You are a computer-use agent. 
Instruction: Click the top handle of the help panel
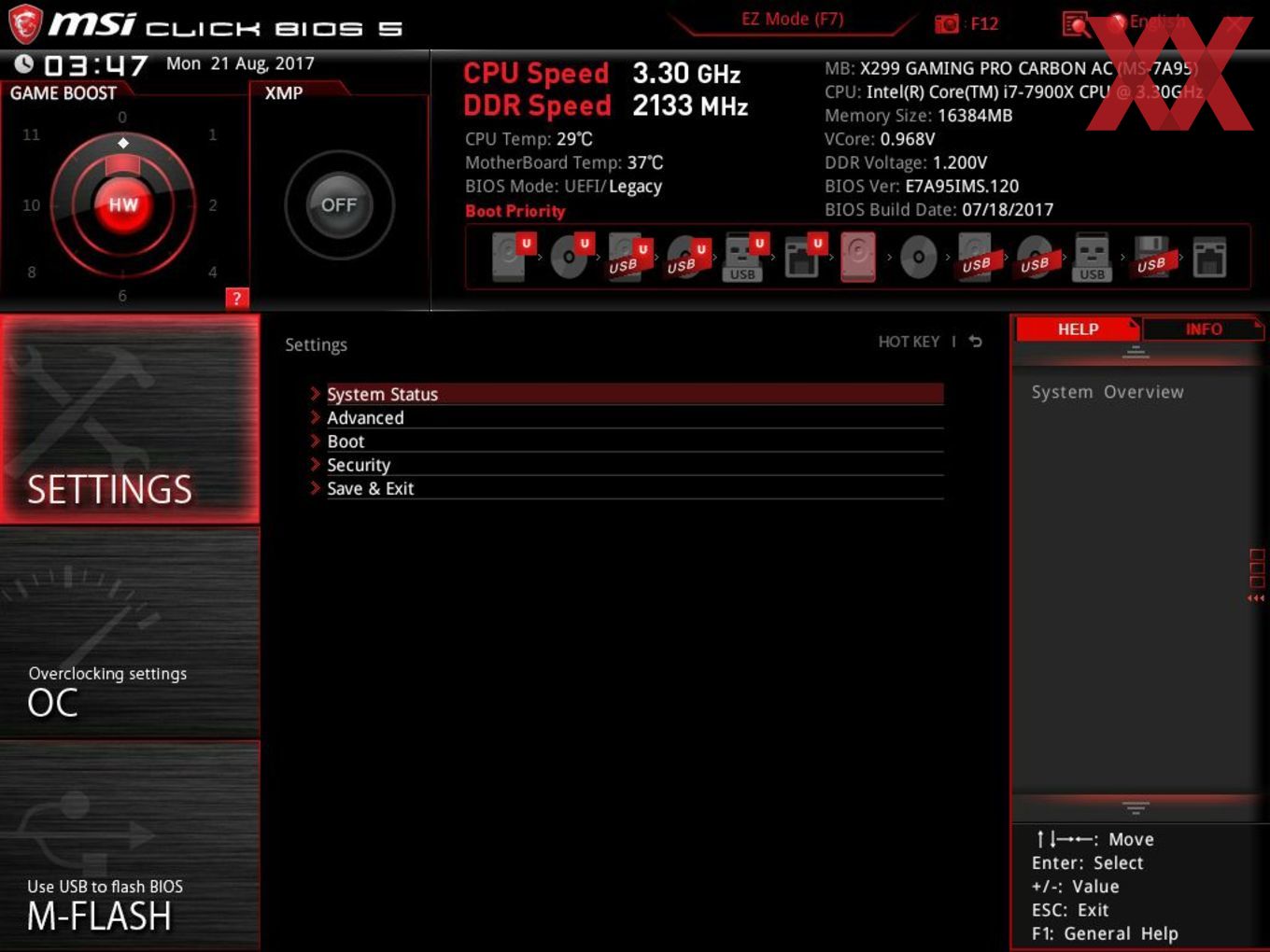(1136, 352)
